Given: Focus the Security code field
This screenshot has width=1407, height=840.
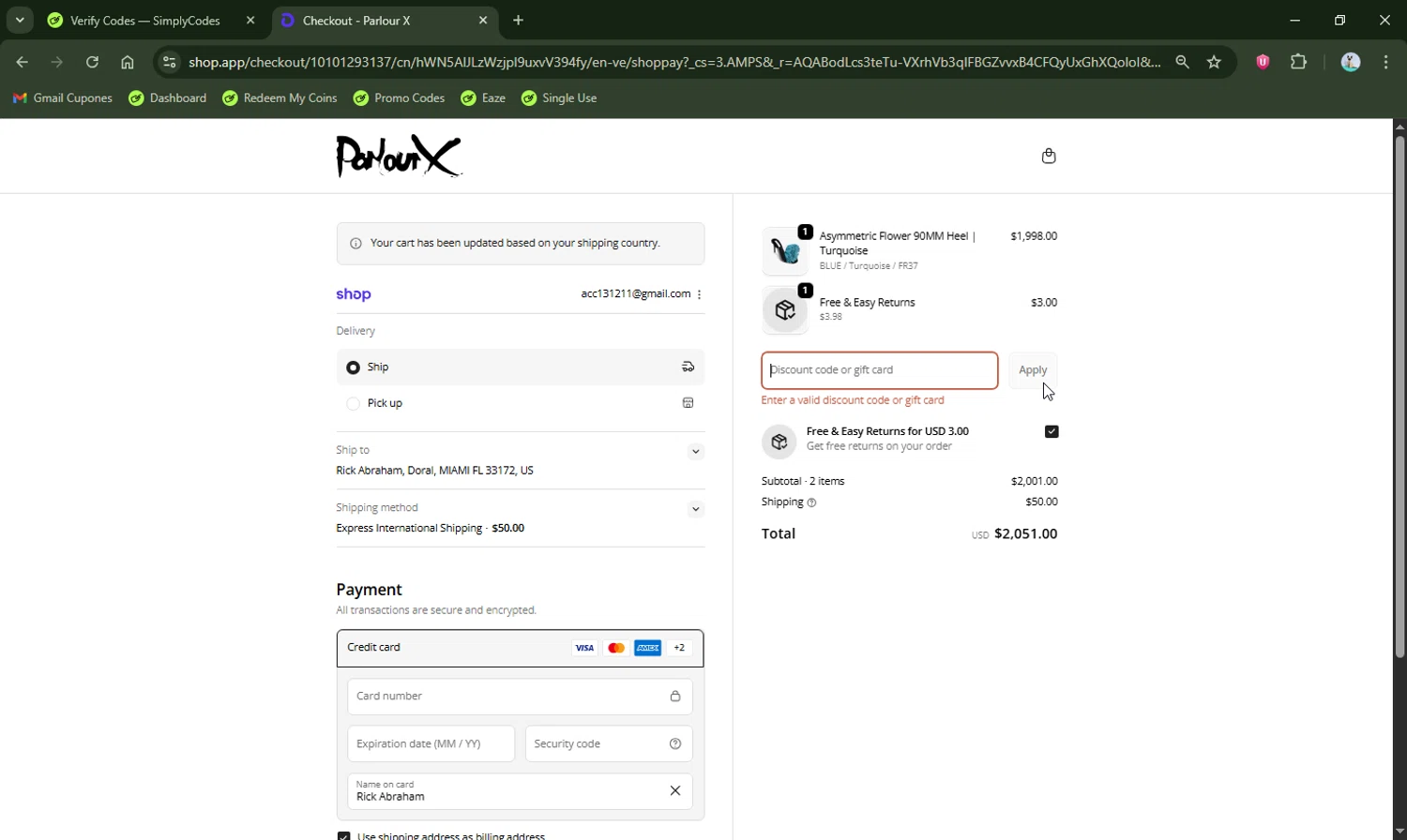Looking at the screenshot, I should [x=609, y=744].
